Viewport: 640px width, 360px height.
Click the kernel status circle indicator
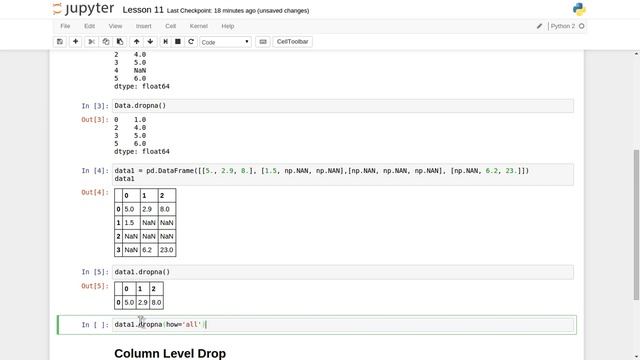(582, 26)
